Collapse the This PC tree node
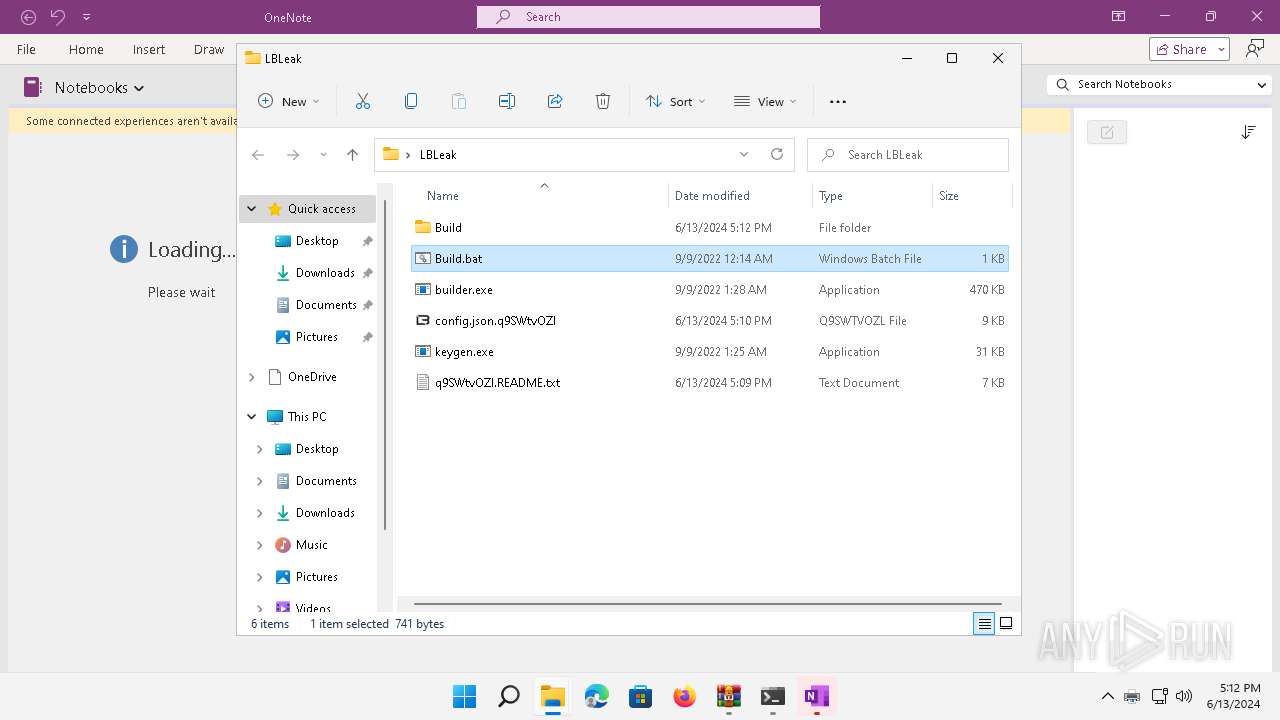The height and width of the screenshot is (720, 1280). point(251,417)
